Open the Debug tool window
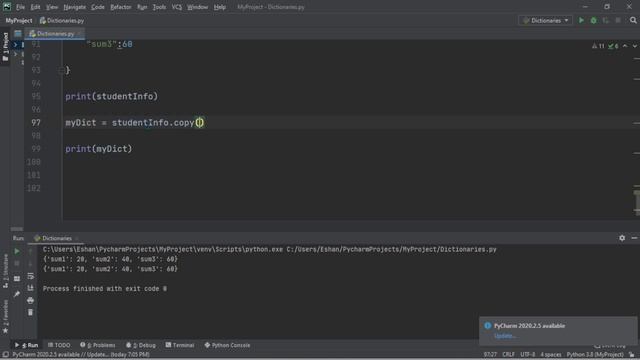 tap(141, 345)
